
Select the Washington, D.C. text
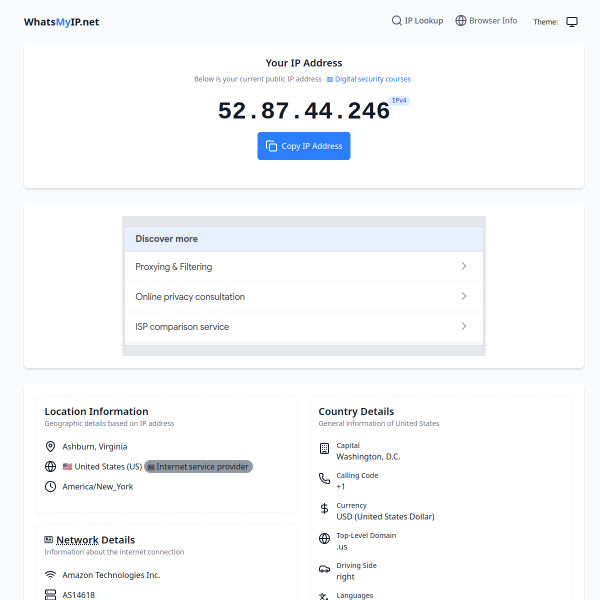pyautogui.click(x=368, y=457)
